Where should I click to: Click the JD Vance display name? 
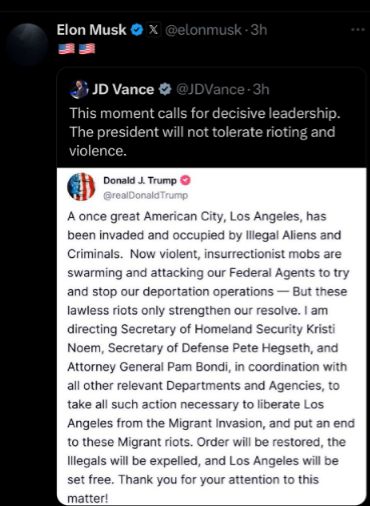[123, 89]
